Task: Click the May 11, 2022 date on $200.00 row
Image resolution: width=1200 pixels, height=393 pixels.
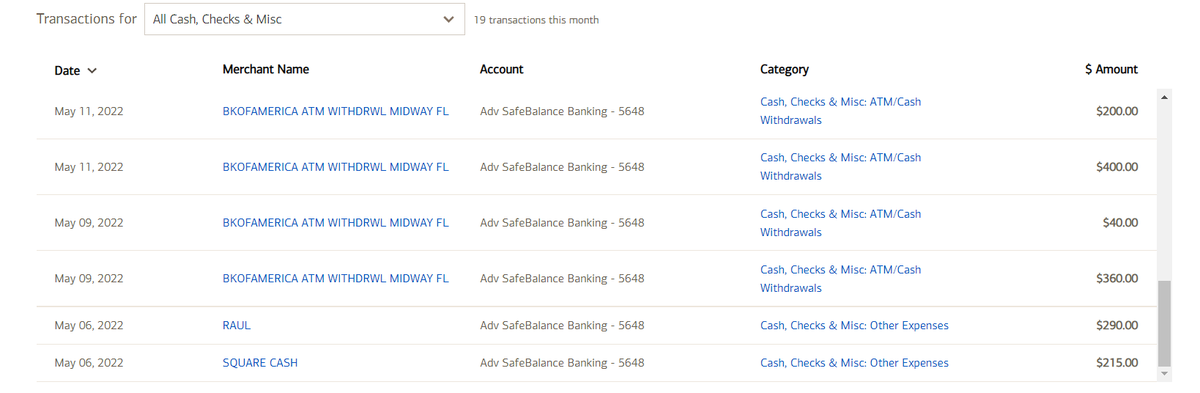Action: point(89,111)
